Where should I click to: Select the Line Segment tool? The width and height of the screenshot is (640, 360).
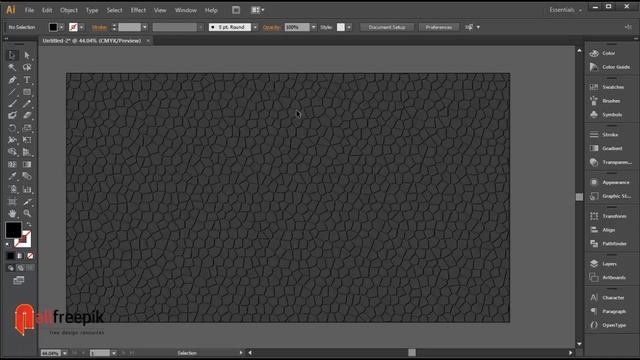coord(12,92)
